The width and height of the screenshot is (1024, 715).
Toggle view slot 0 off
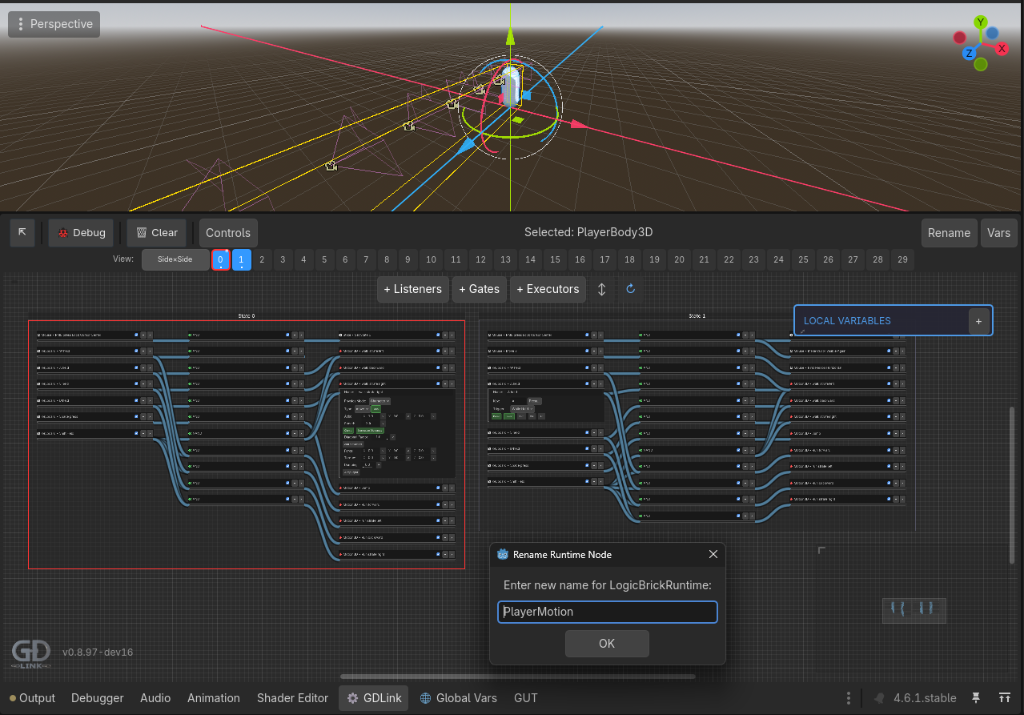(x=220, y=259)
